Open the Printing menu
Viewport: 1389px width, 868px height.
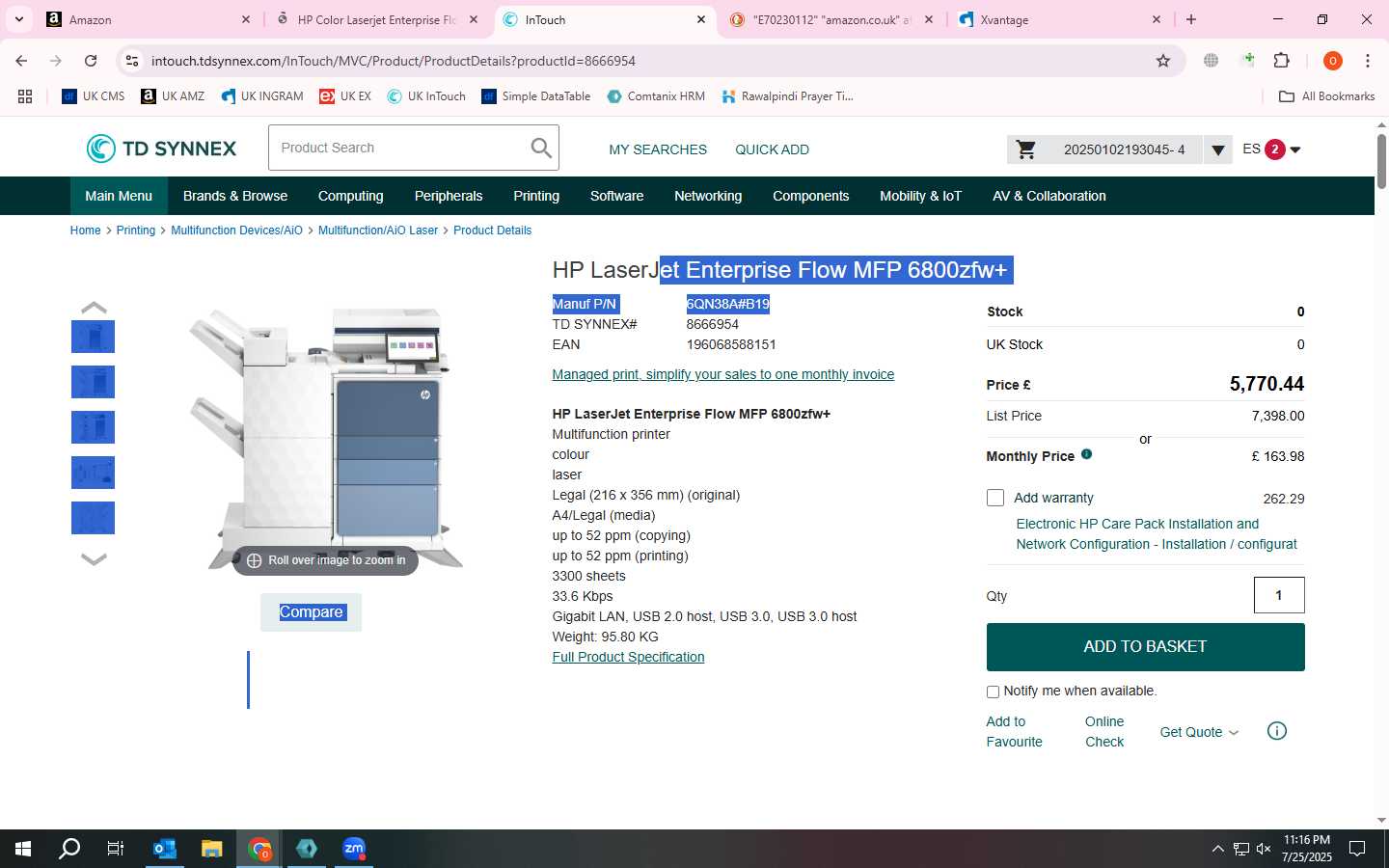536,196
